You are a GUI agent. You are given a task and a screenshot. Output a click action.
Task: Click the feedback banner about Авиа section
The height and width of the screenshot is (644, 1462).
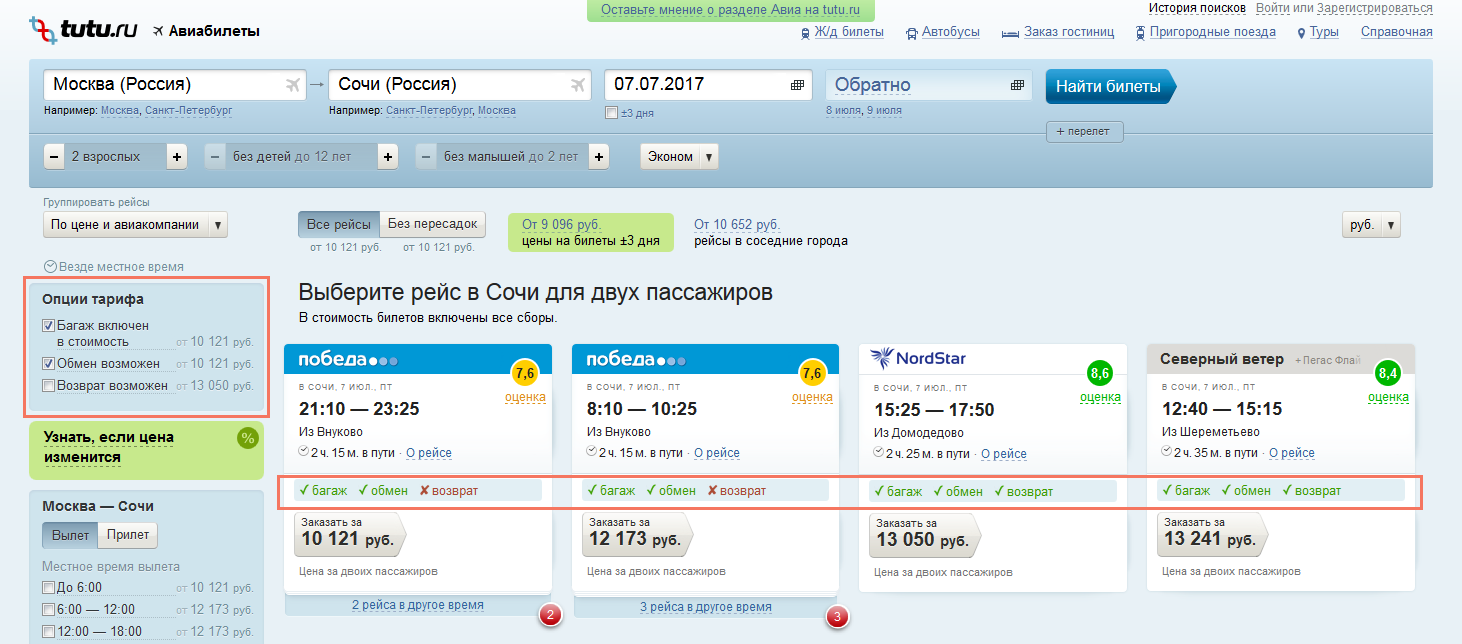click(x=731, y=10)
